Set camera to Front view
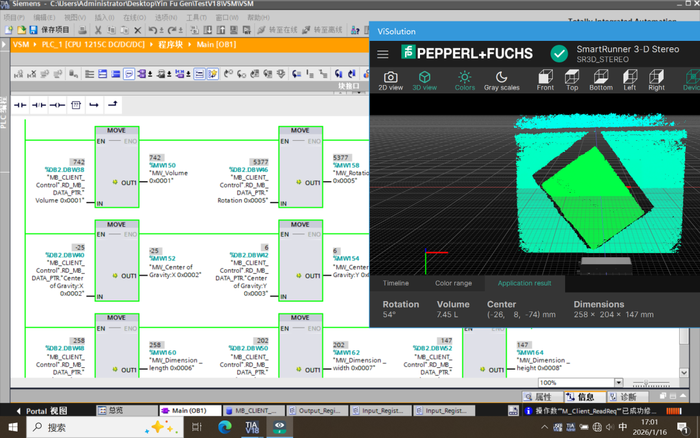The image size is (700, 438). tap(545, 80)
